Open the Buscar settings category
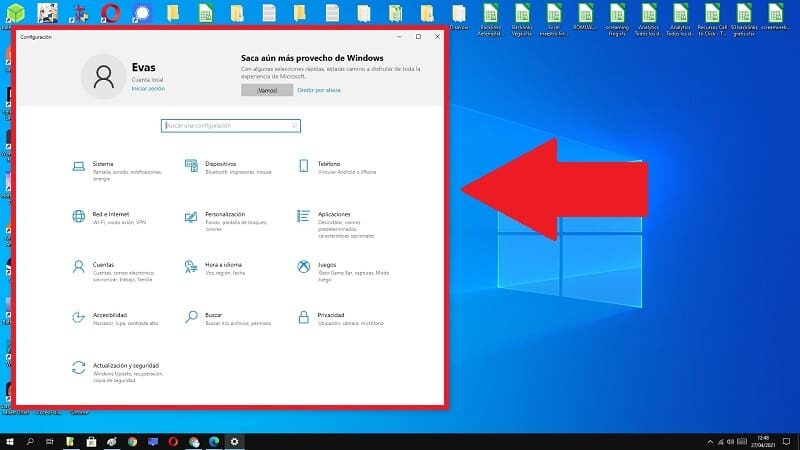The width and height of the screenshot is (800, 450). click(x=228, y=318)
